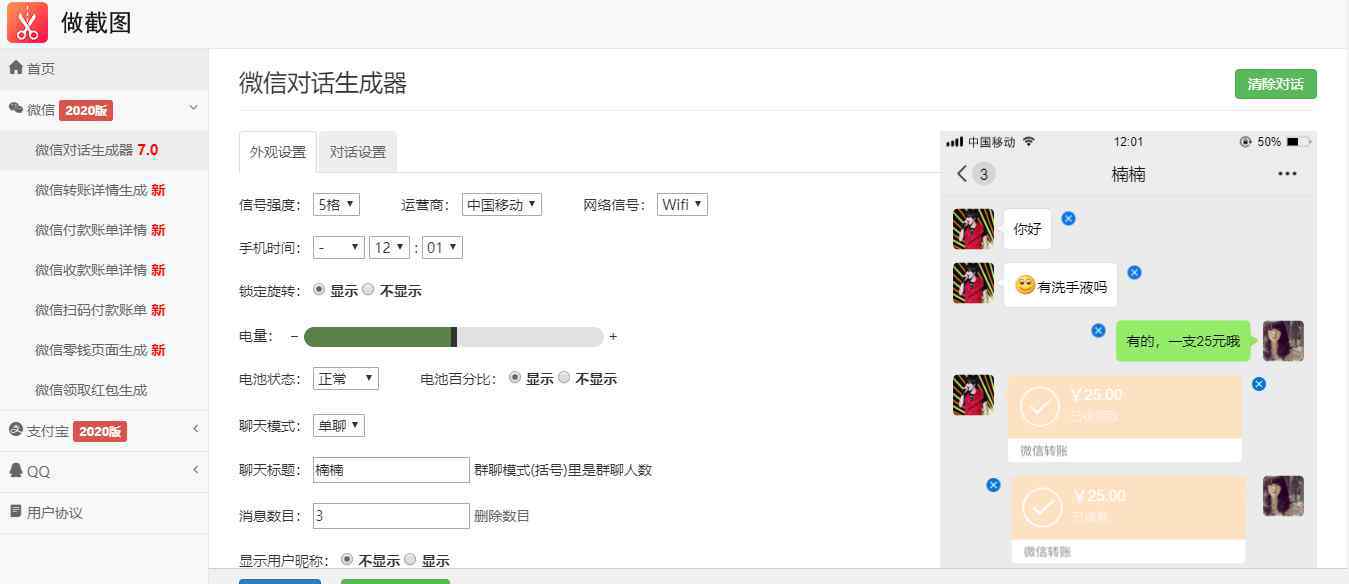
Task: Open the 信号强度 dropdown showing 5格
Action: pos(336,204)
